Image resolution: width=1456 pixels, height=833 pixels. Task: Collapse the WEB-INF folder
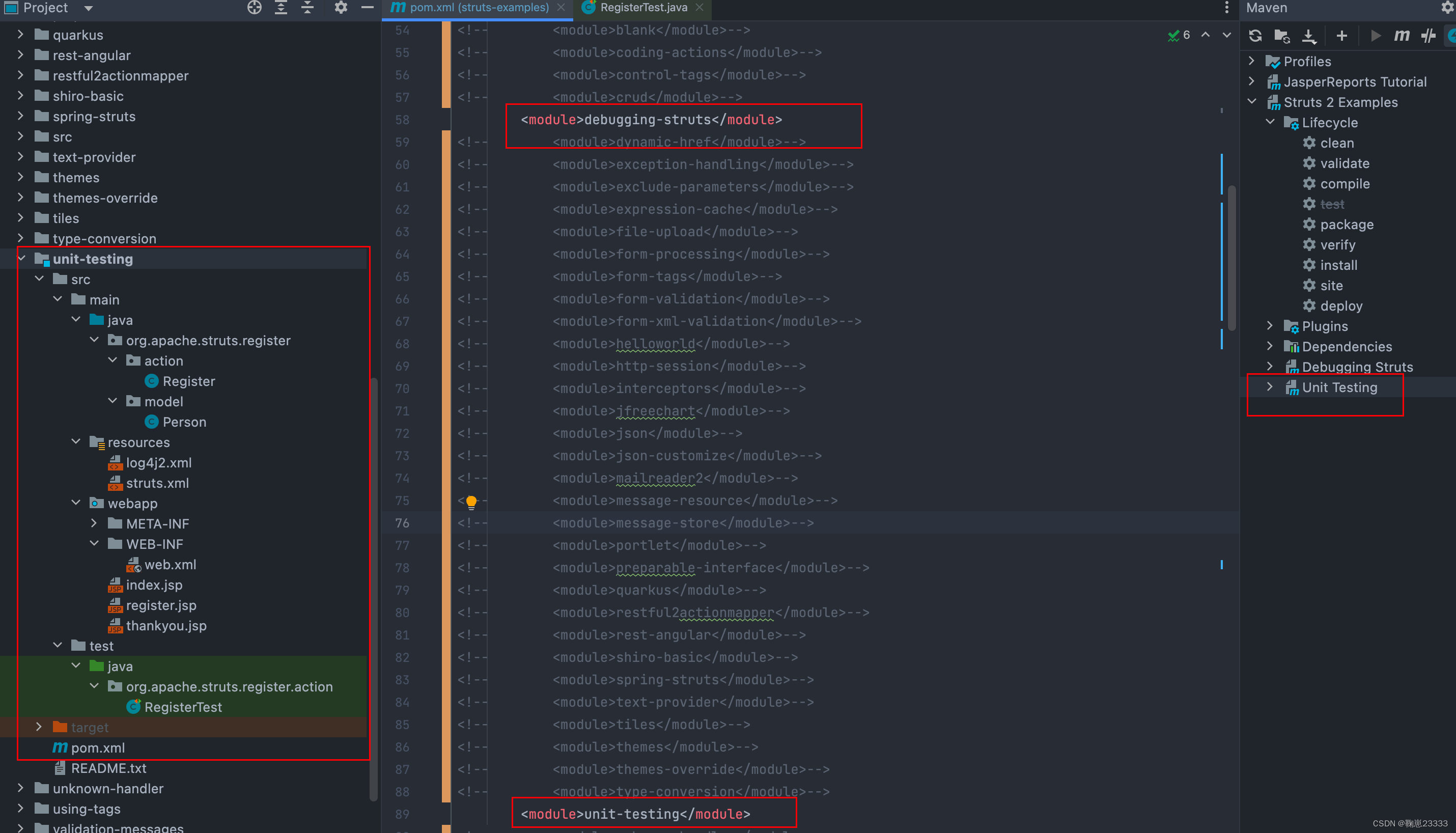(x=94, y=543)
